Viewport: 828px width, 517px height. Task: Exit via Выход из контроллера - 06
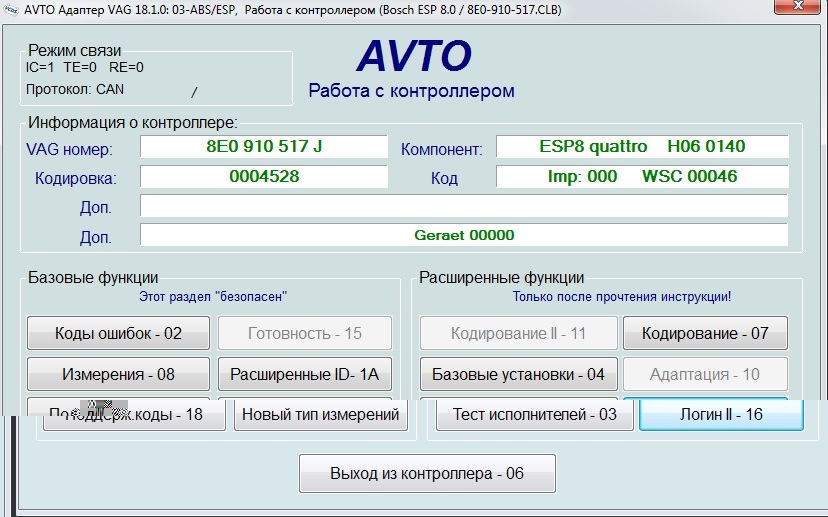427,473
